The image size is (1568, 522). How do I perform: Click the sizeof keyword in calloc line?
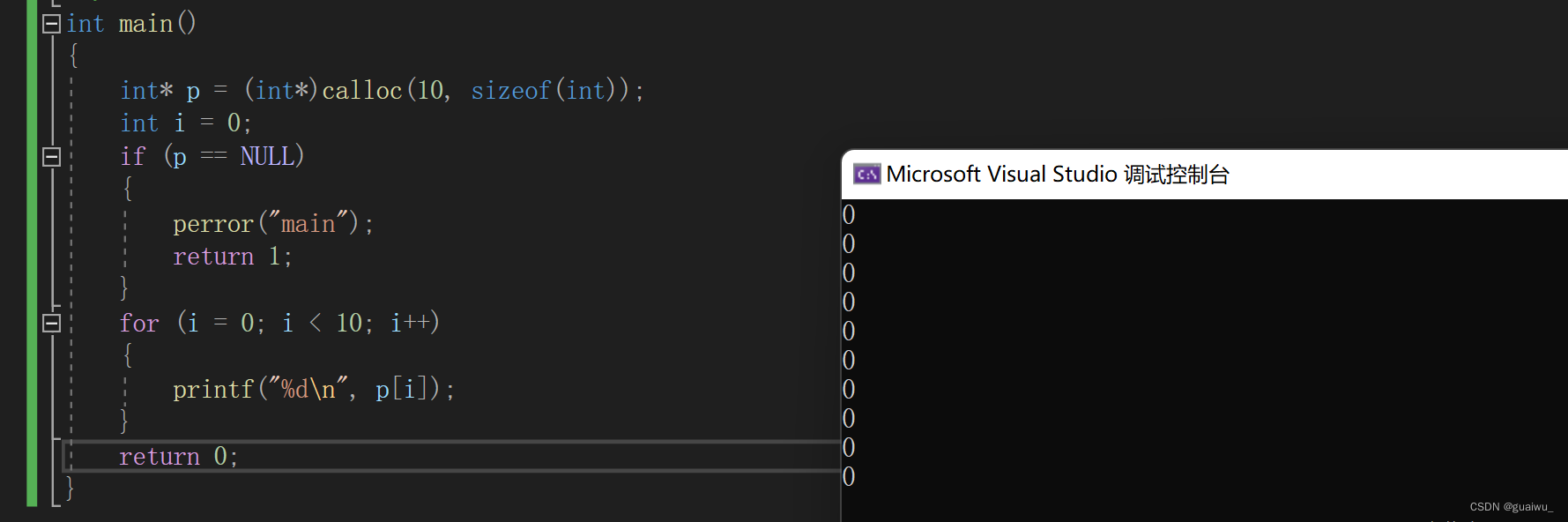click(511, 90)
